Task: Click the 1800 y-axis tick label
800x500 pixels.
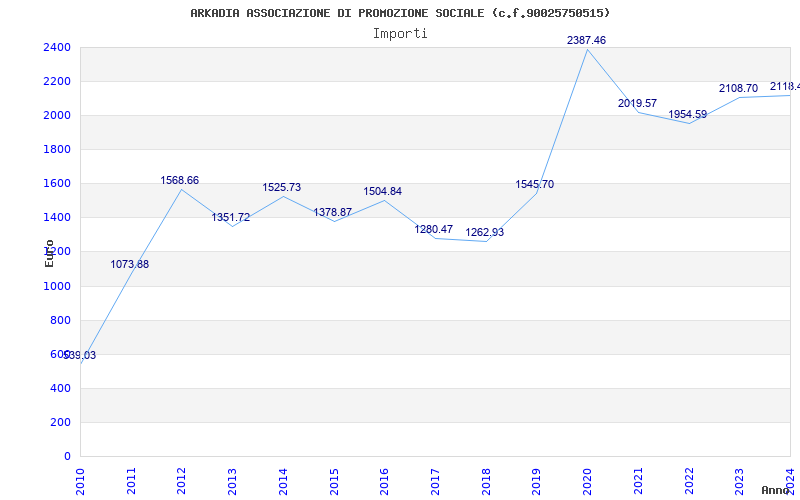Action: pos(56,149)
